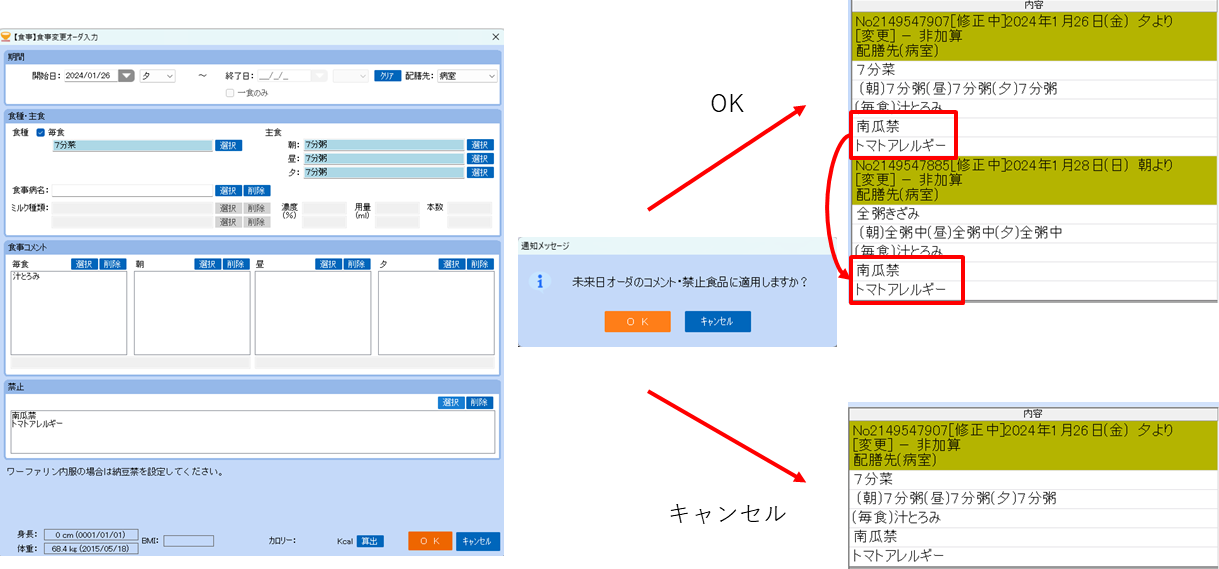This screenshot has height=569, width=1219.
Task: Open the 終了日 calendar dropdown arrow
Action: [x=319, y=76]
